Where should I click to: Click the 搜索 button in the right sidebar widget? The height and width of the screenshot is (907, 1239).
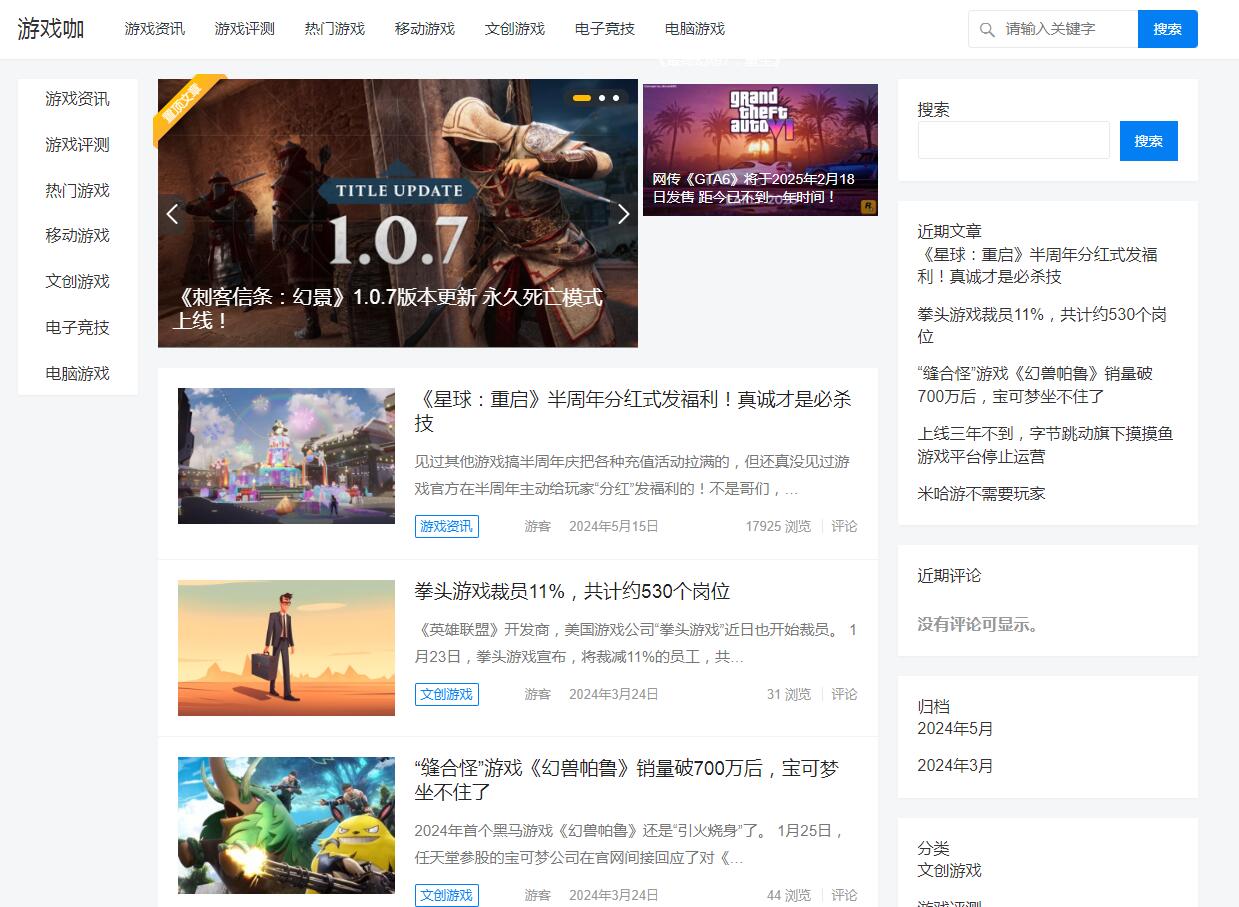point(1149,141)
